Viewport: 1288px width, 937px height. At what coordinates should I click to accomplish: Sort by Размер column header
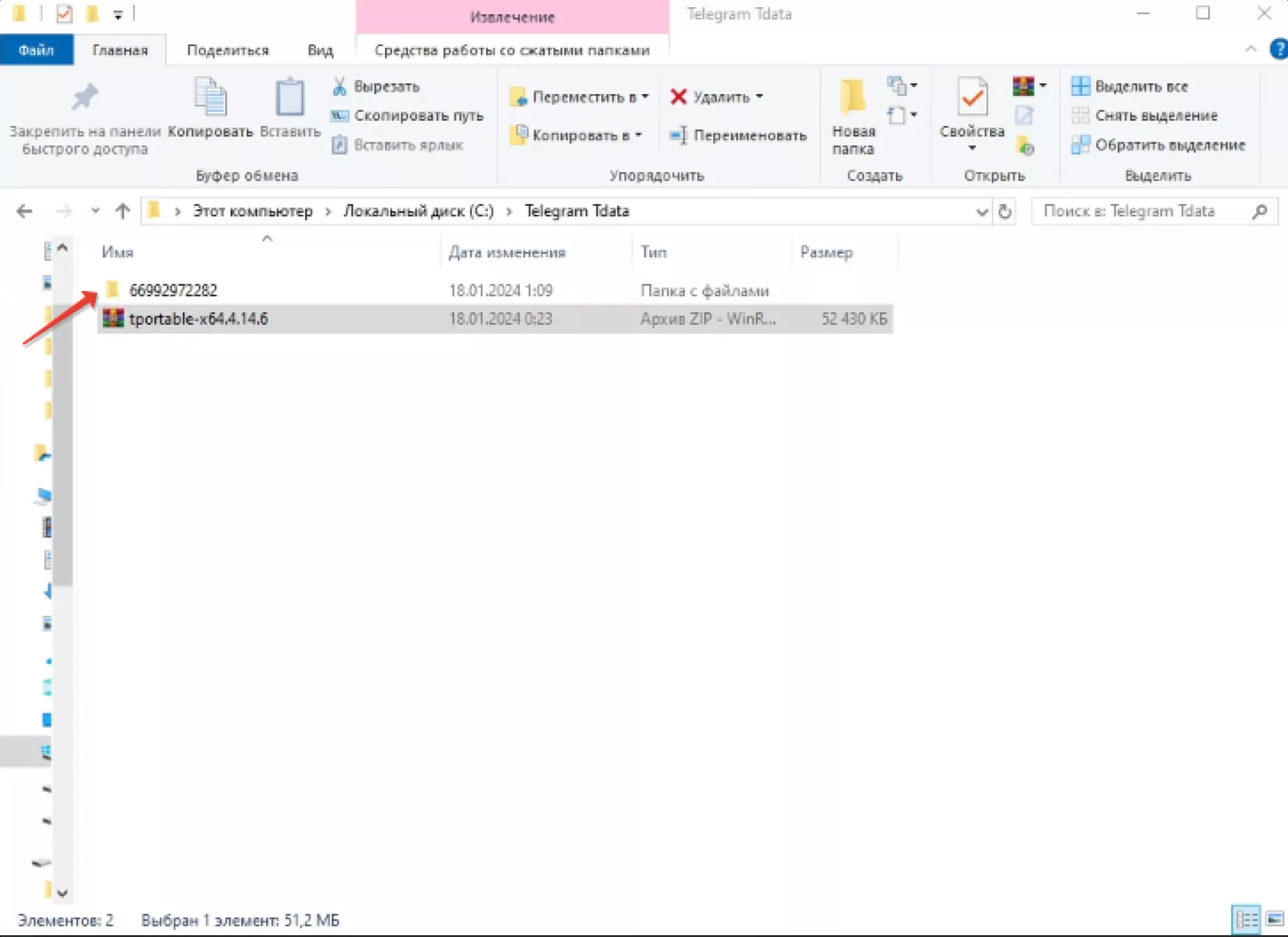click(826, 252)
